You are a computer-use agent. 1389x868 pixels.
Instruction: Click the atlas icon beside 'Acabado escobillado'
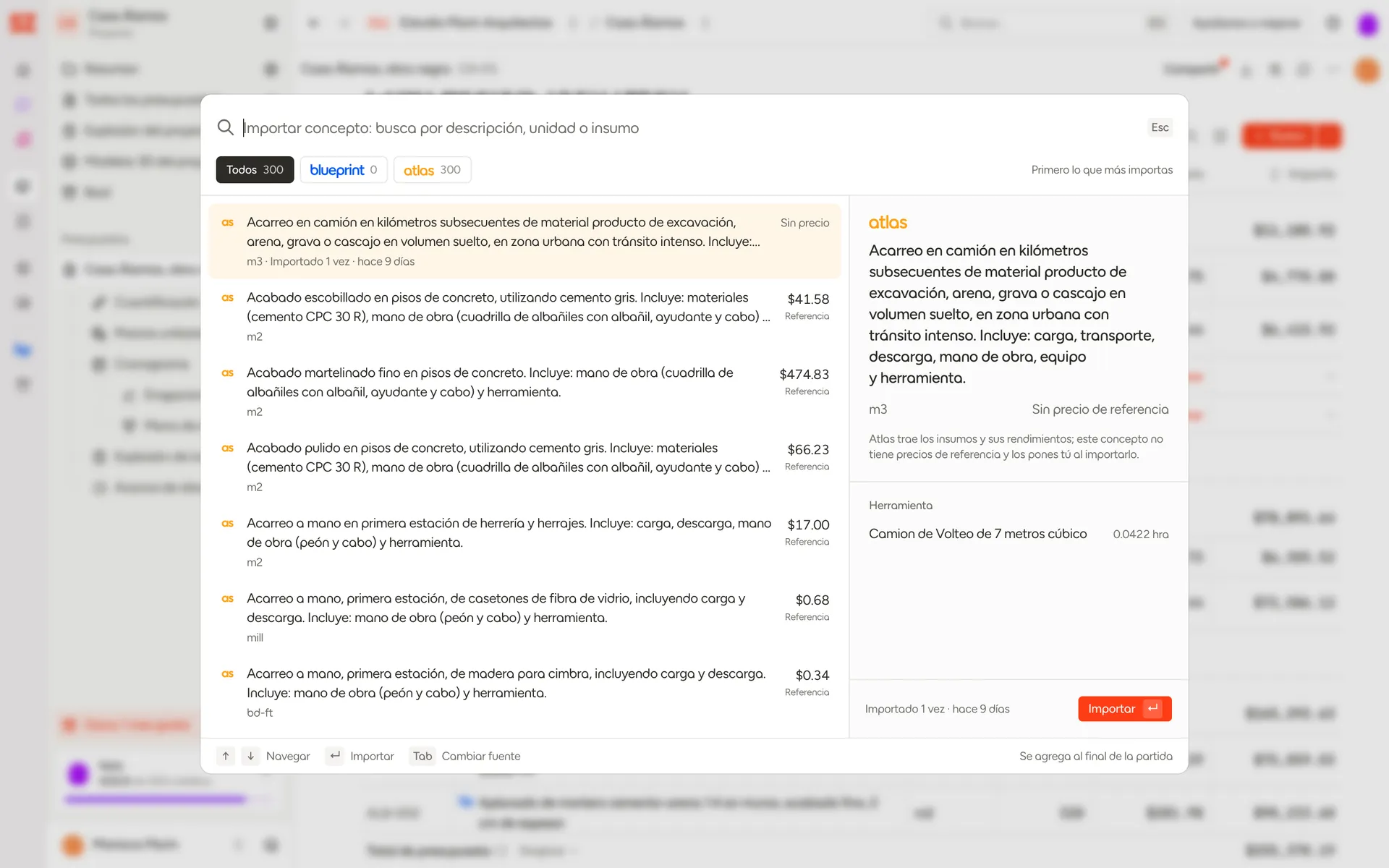tap(227, 298)
